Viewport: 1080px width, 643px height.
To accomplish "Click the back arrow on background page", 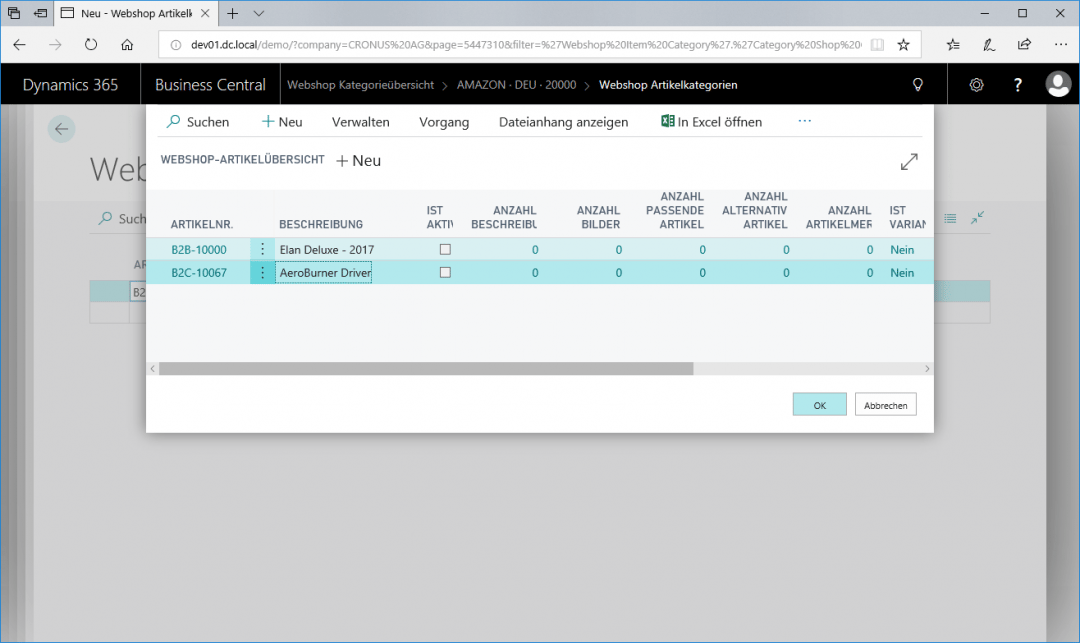I will (61, 129).
